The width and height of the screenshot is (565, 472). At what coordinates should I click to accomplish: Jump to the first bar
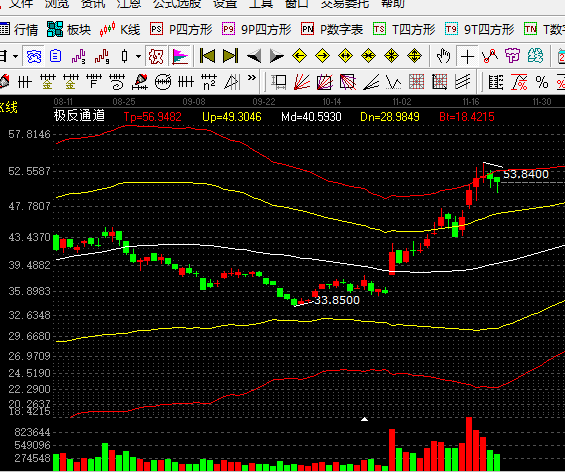click(207, 56)
